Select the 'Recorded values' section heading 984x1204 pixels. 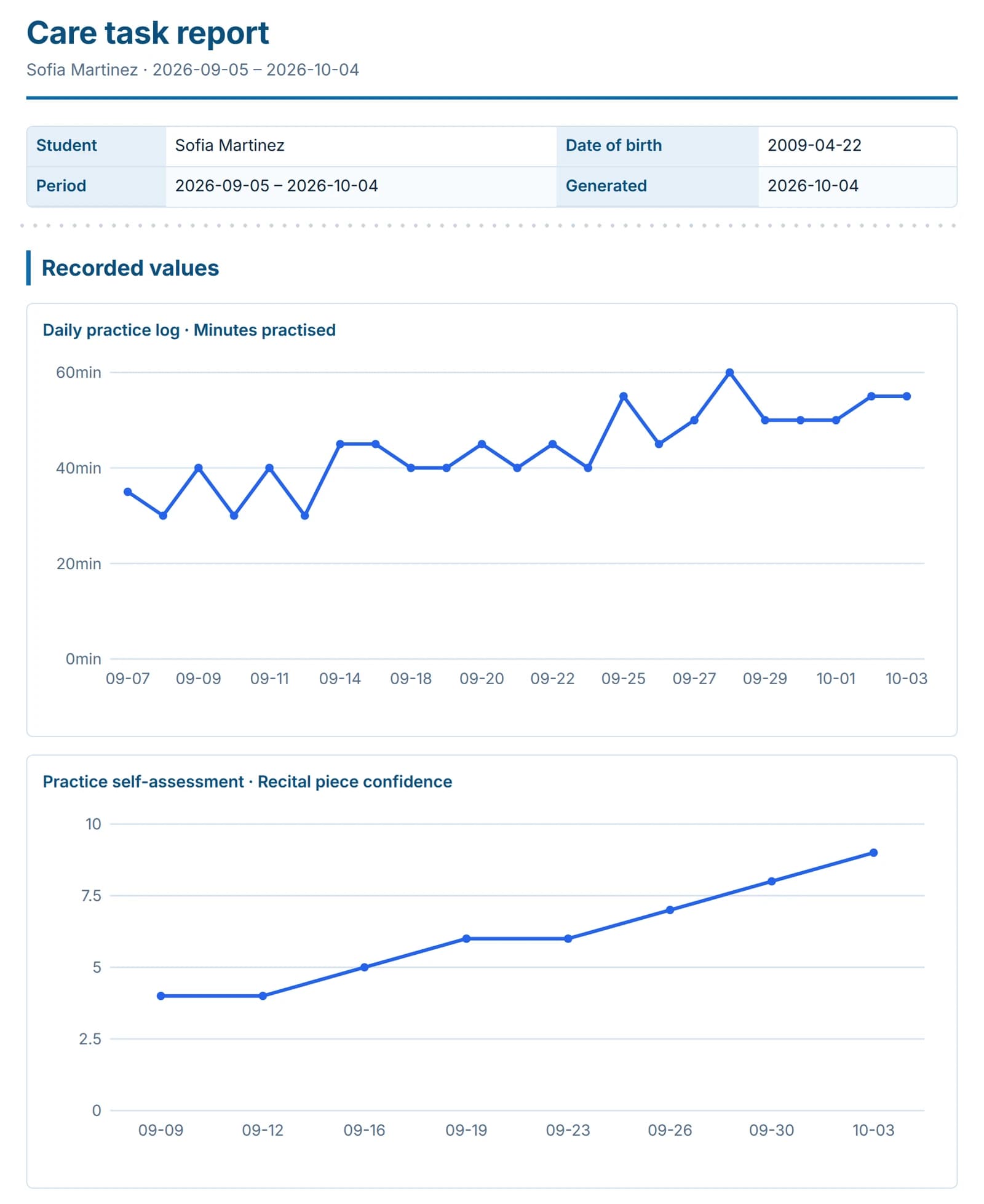[130, 268]
